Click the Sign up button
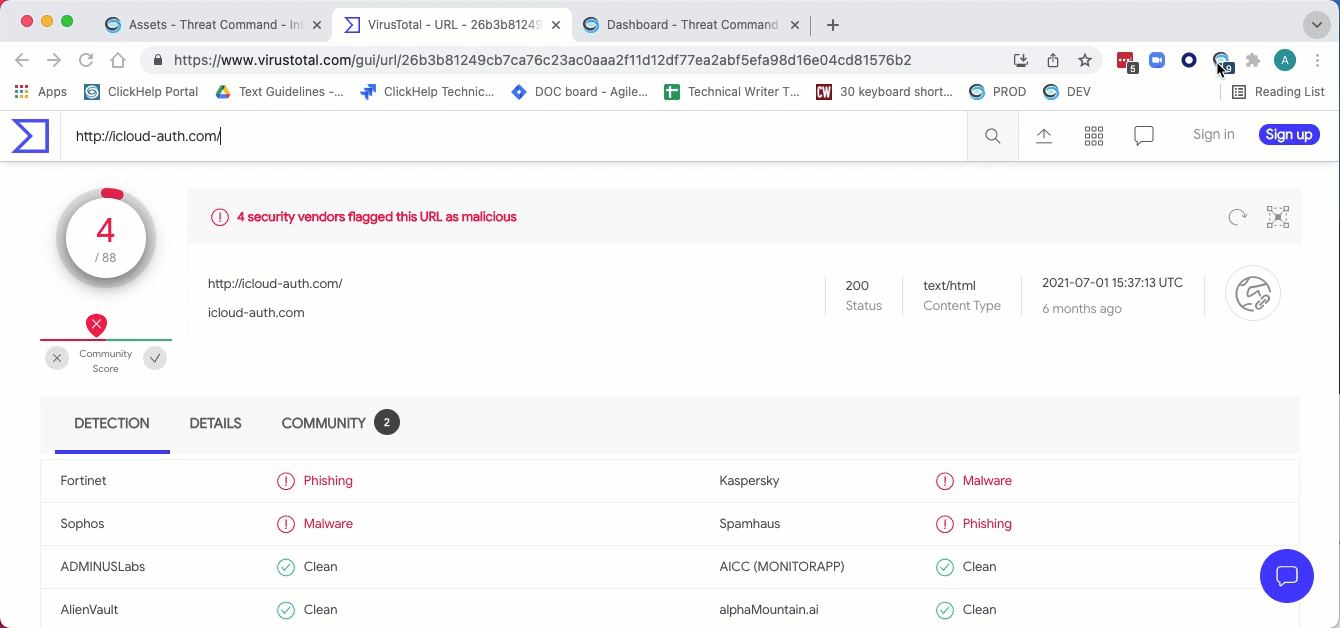Image resolution: width=1340 pixels, height=628 pixels. pyautogui.click(x=1289, y=135)
